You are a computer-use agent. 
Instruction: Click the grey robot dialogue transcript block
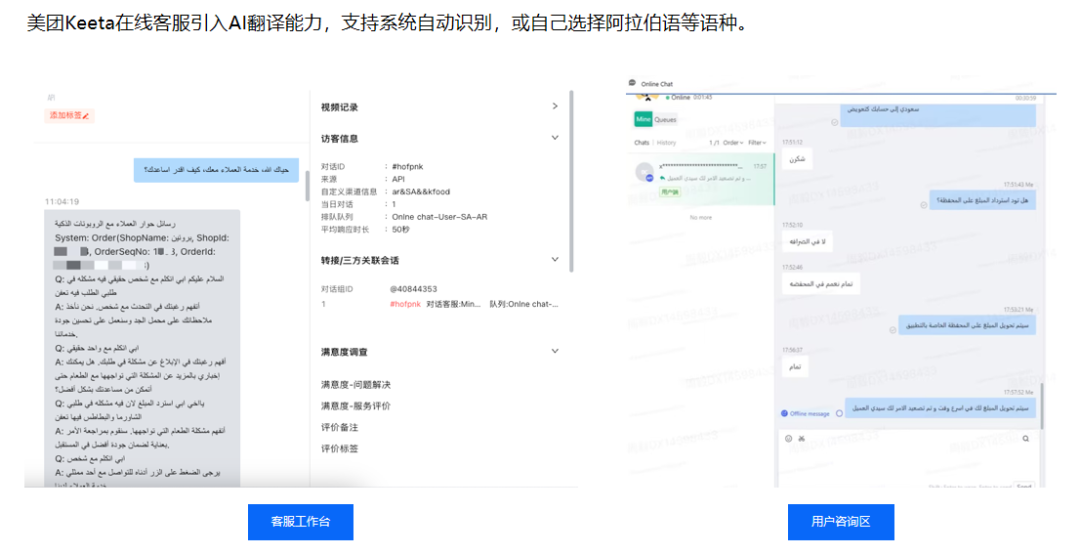[x=143, y=348]
